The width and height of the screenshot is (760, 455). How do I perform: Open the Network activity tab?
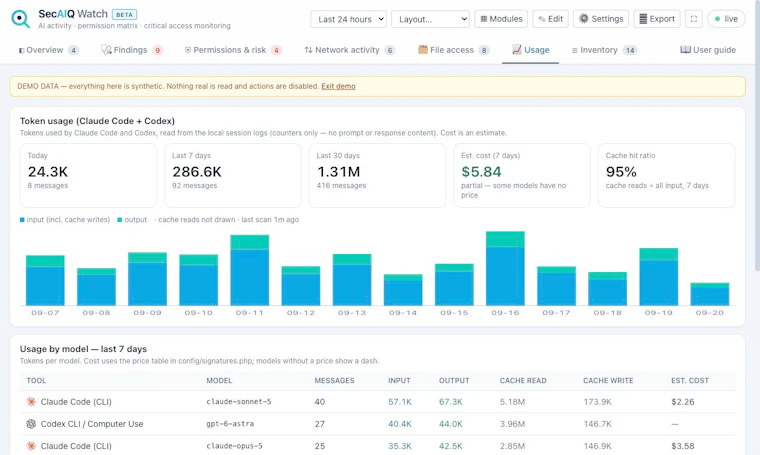pos(349,50)
